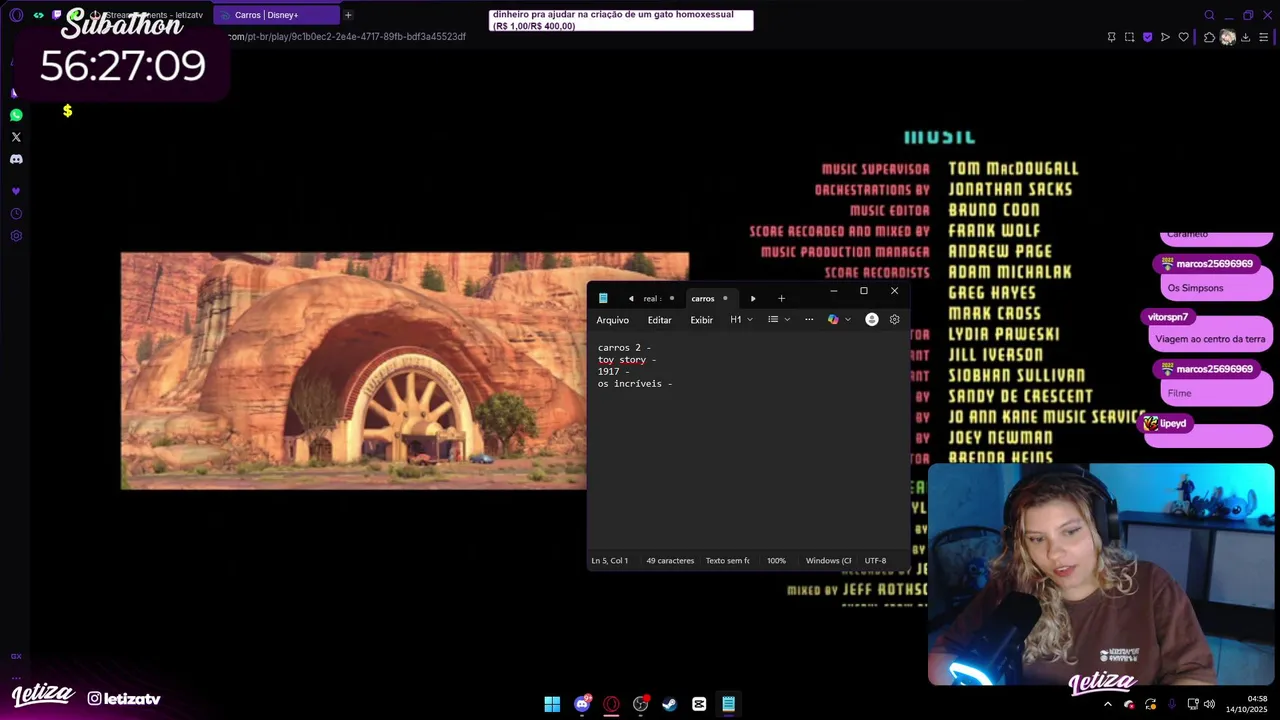Click the Notepad app icon in title bar

[603, 298]
